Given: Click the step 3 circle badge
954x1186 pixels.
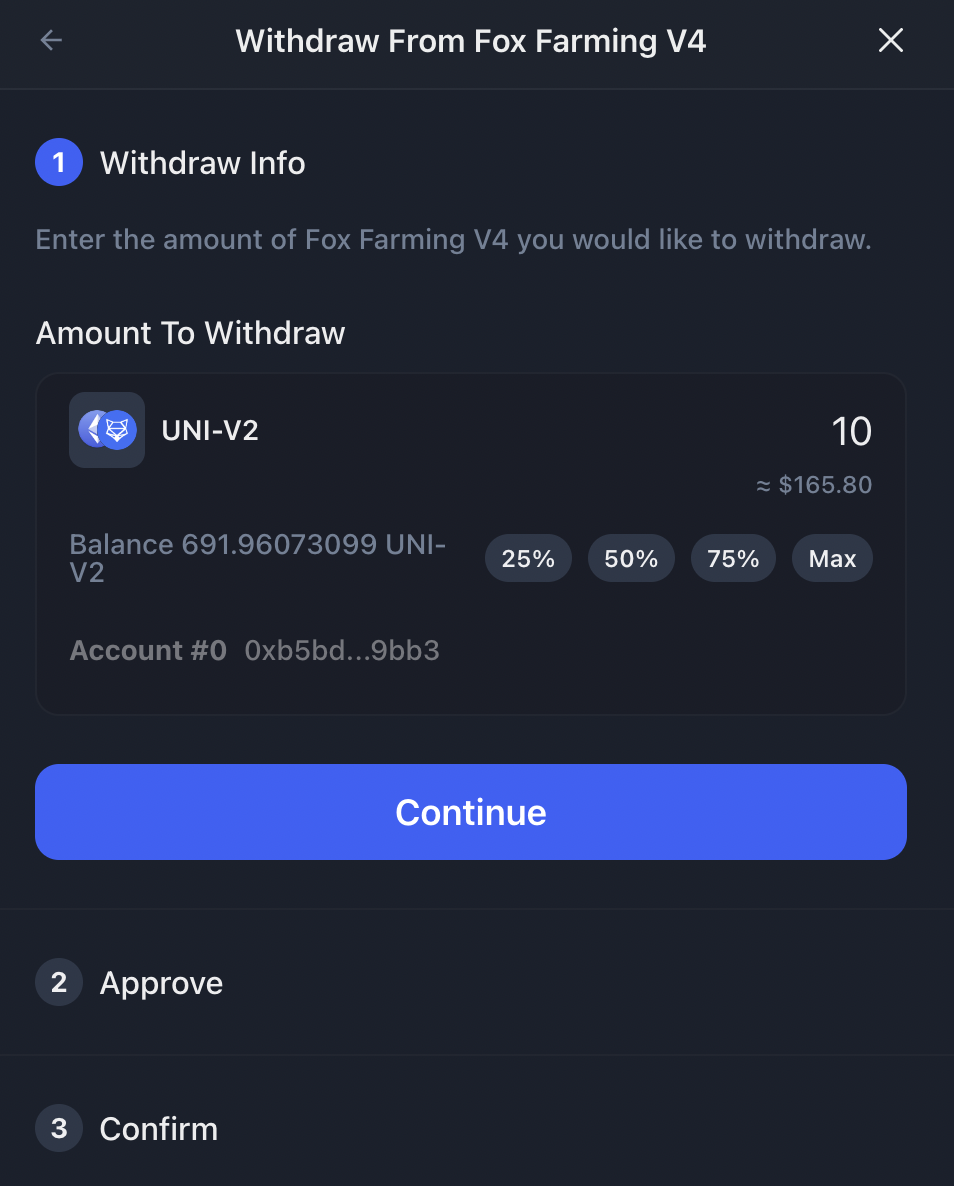Looking at the screenshot, I should coord(59,1129).
